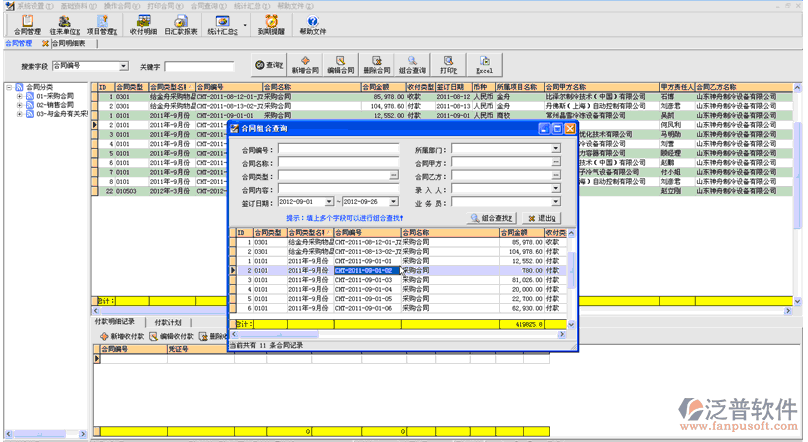Image resolution: width=808 pixels, height=442 pixels.
Task: Click the 关键字 search input field
Action: (199, 67)
